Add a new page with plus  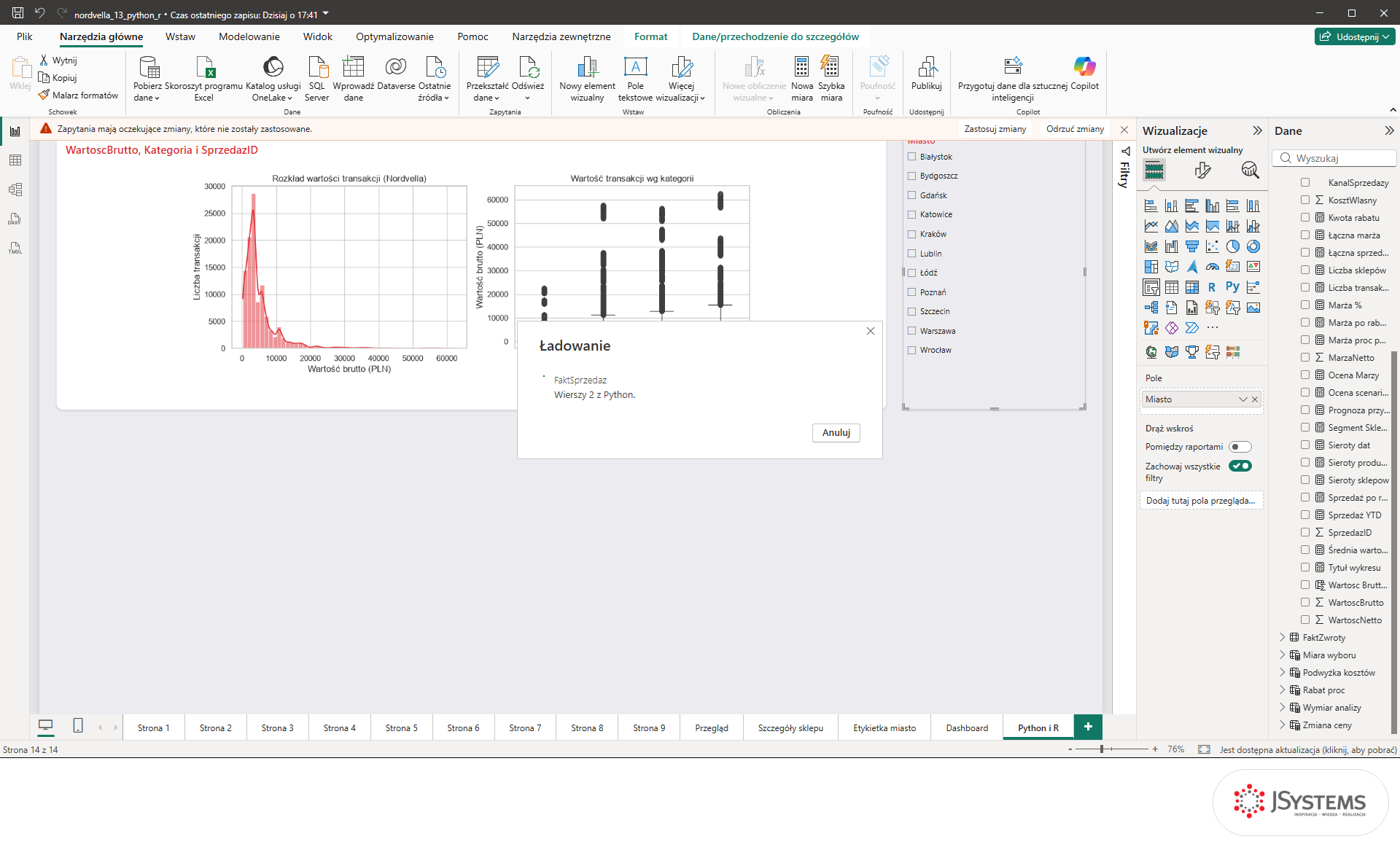pyautogui.click(x=1088, y=727)
